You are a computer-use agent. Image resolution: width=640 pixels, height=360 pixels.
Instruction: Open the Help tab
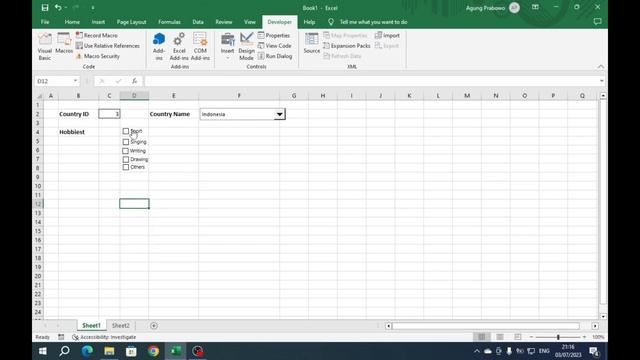pos(309,22)
